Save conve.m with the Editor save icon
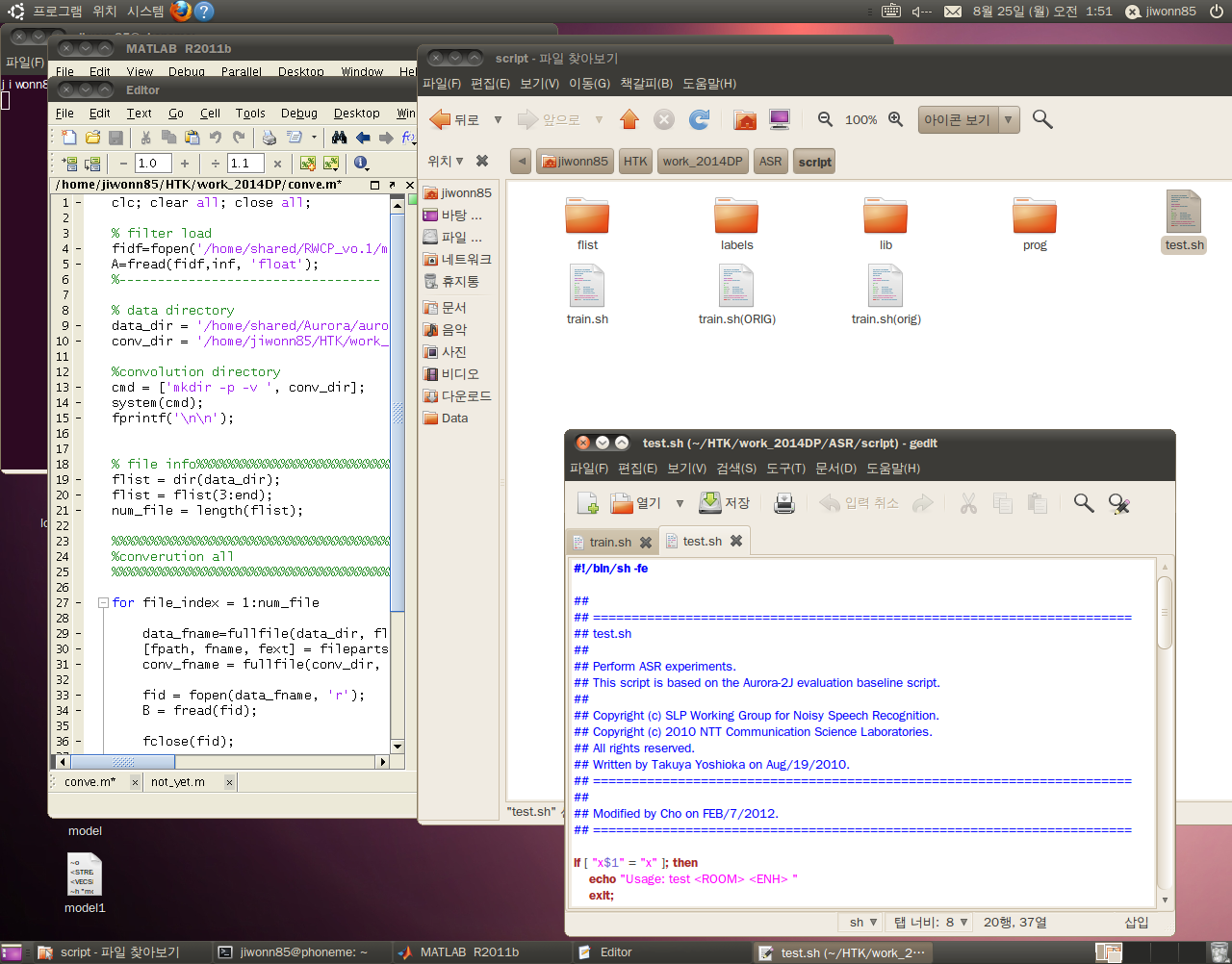 pyautogui.click(x=115, y=138)
